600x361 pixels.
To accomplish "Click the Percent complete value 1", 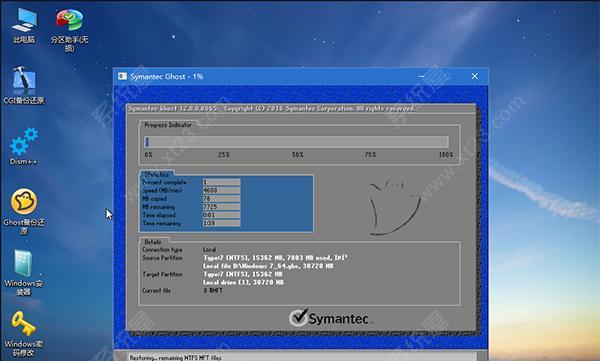I will pos(221,182).
